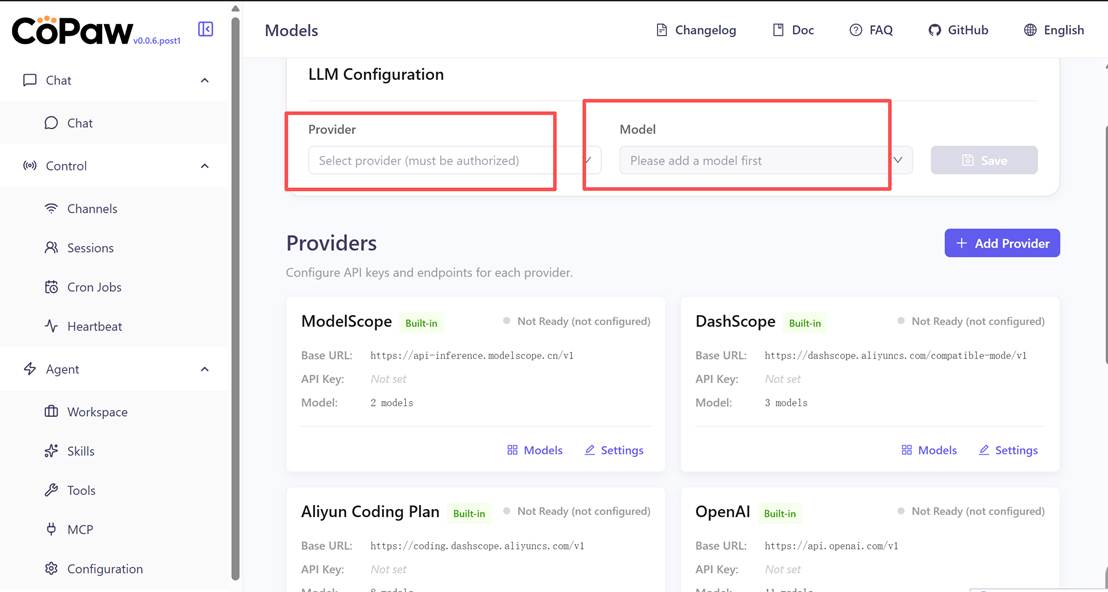Collapse the Control section chevron
Viewport: 1108px width, 592px height.
tap(205, 166)
